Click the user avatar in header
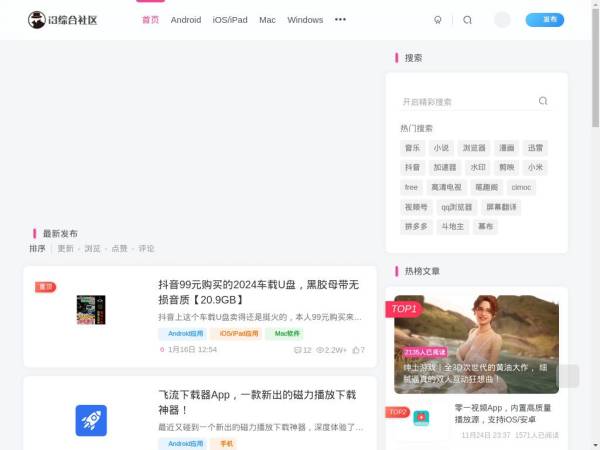This screenshot has height=450, width=600. point(502,20)
